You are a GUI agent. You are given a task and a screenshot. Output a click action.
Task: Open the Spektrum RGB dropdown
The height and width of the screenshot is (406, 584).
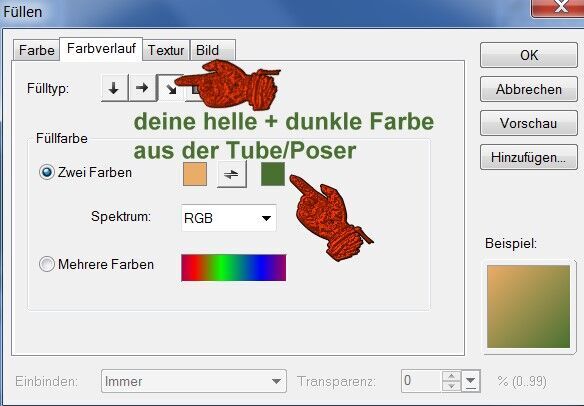[x=229, y=218]
